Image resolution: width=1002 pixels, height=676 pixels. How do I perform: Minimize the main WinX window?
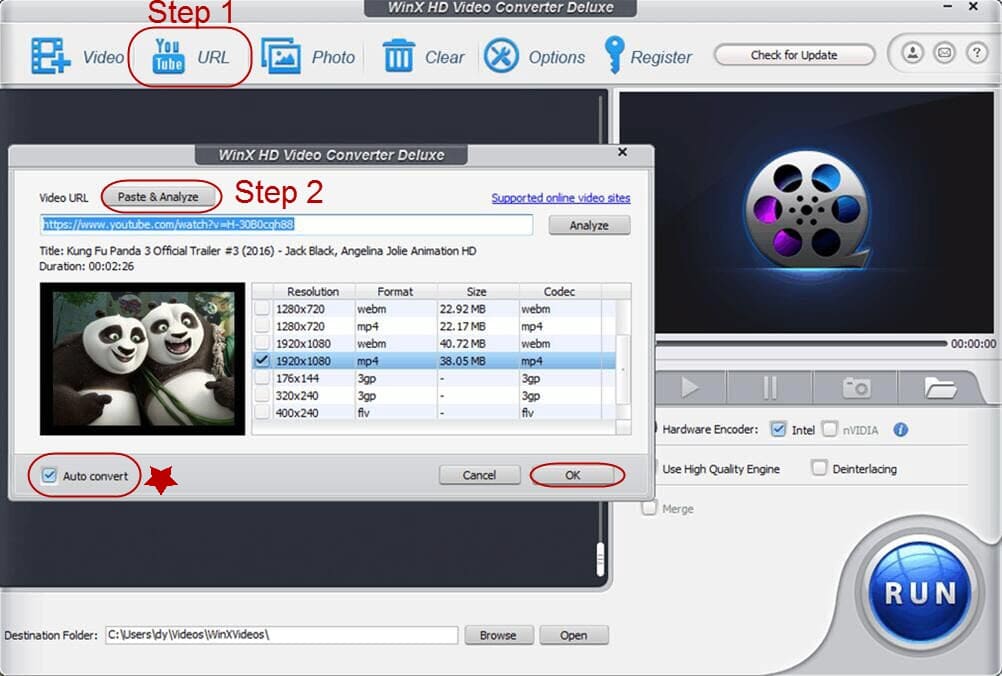pyautogui.click(x=948, y=6)
